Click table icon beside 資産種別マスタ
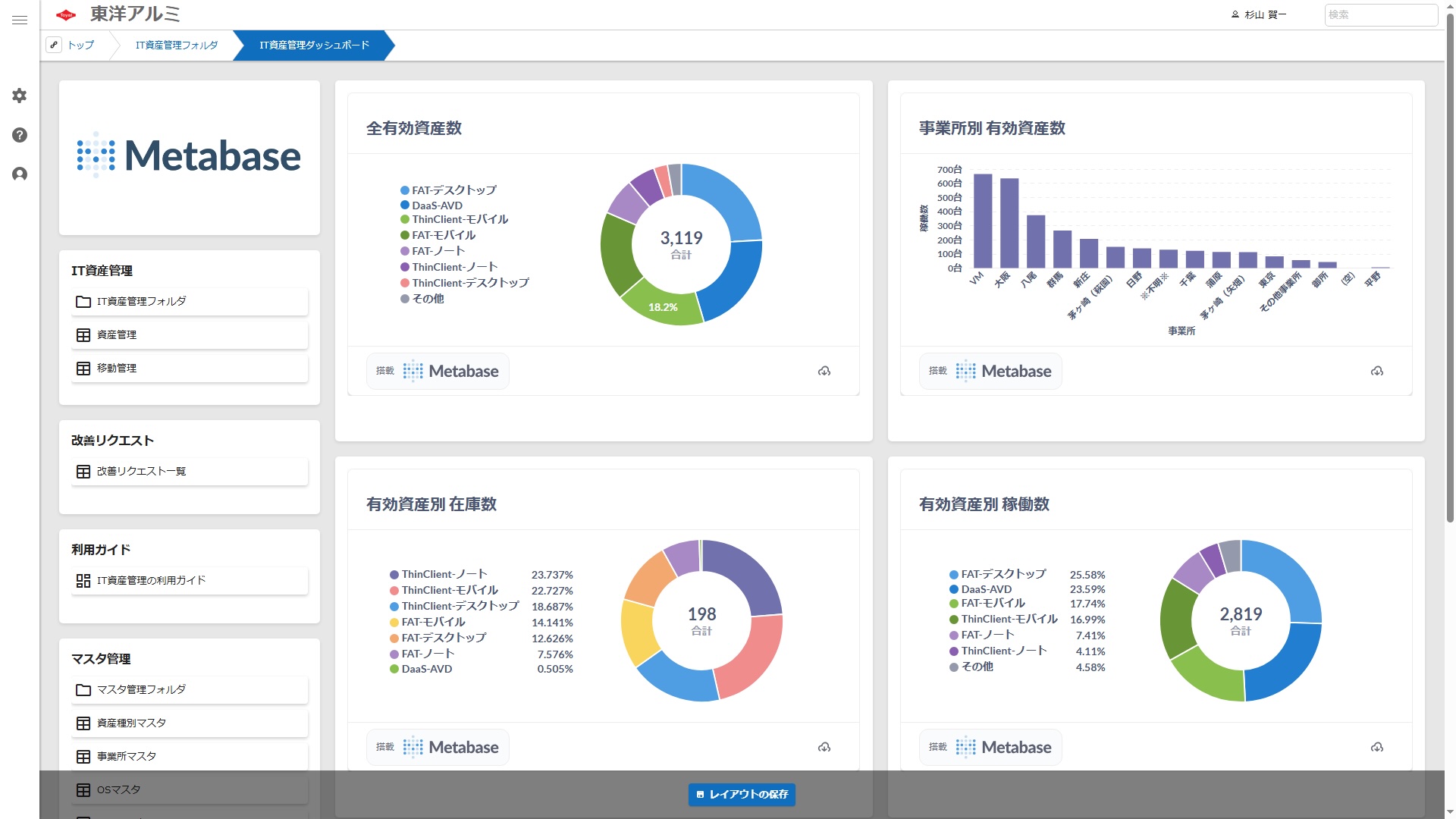Viewport: 1456px width, 819px height. [83, 723]
